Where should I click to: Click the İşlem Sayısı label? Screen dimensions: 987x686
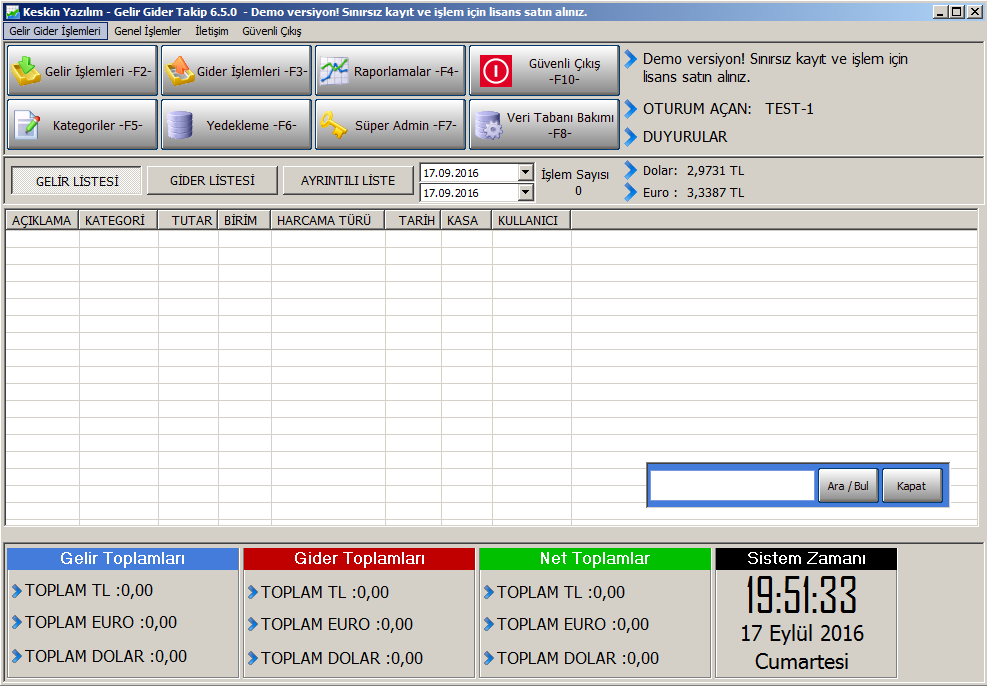click(575, 175)
